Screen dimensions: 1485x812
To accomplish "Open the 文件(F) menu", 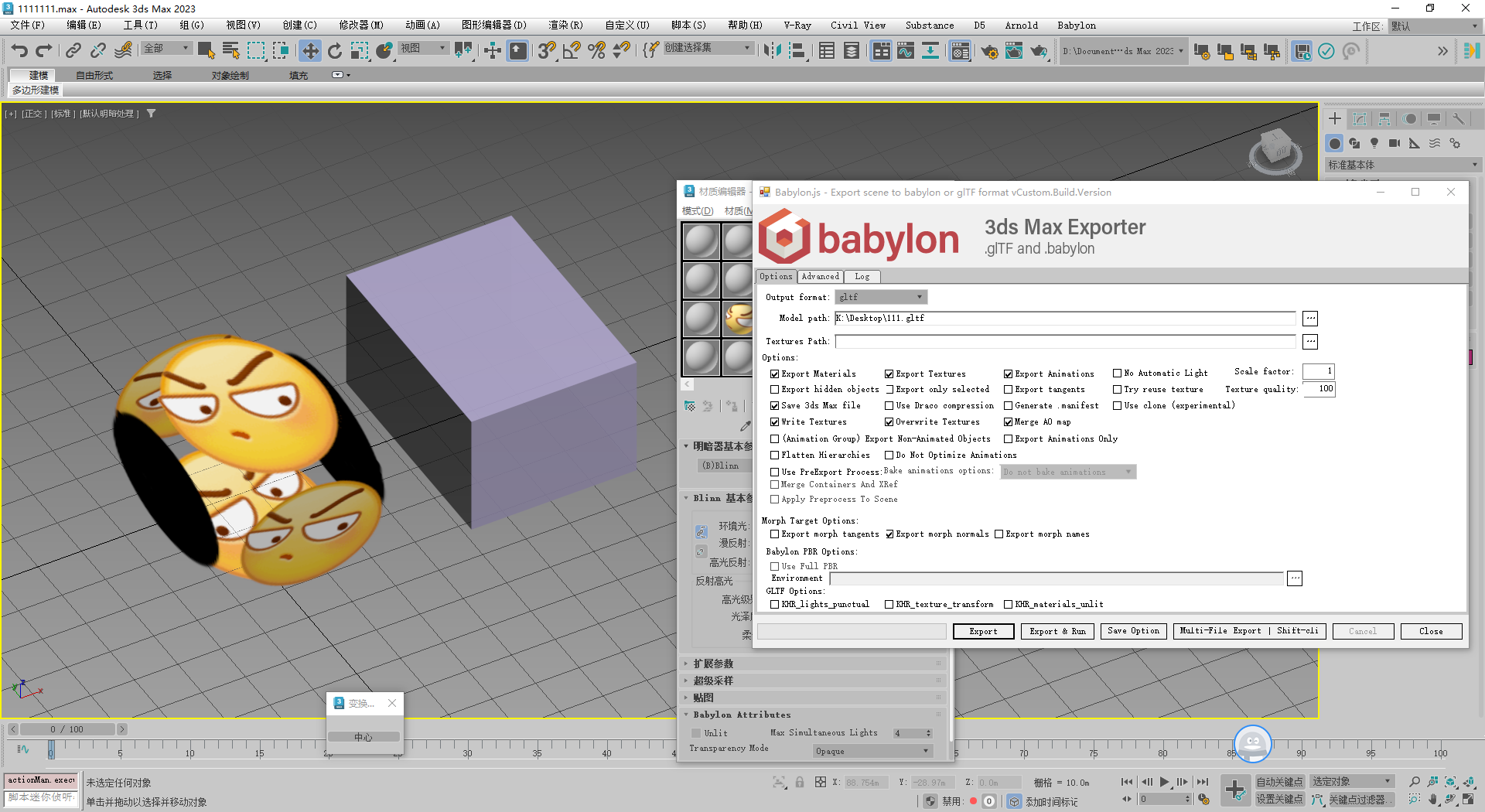I will 28,26.
